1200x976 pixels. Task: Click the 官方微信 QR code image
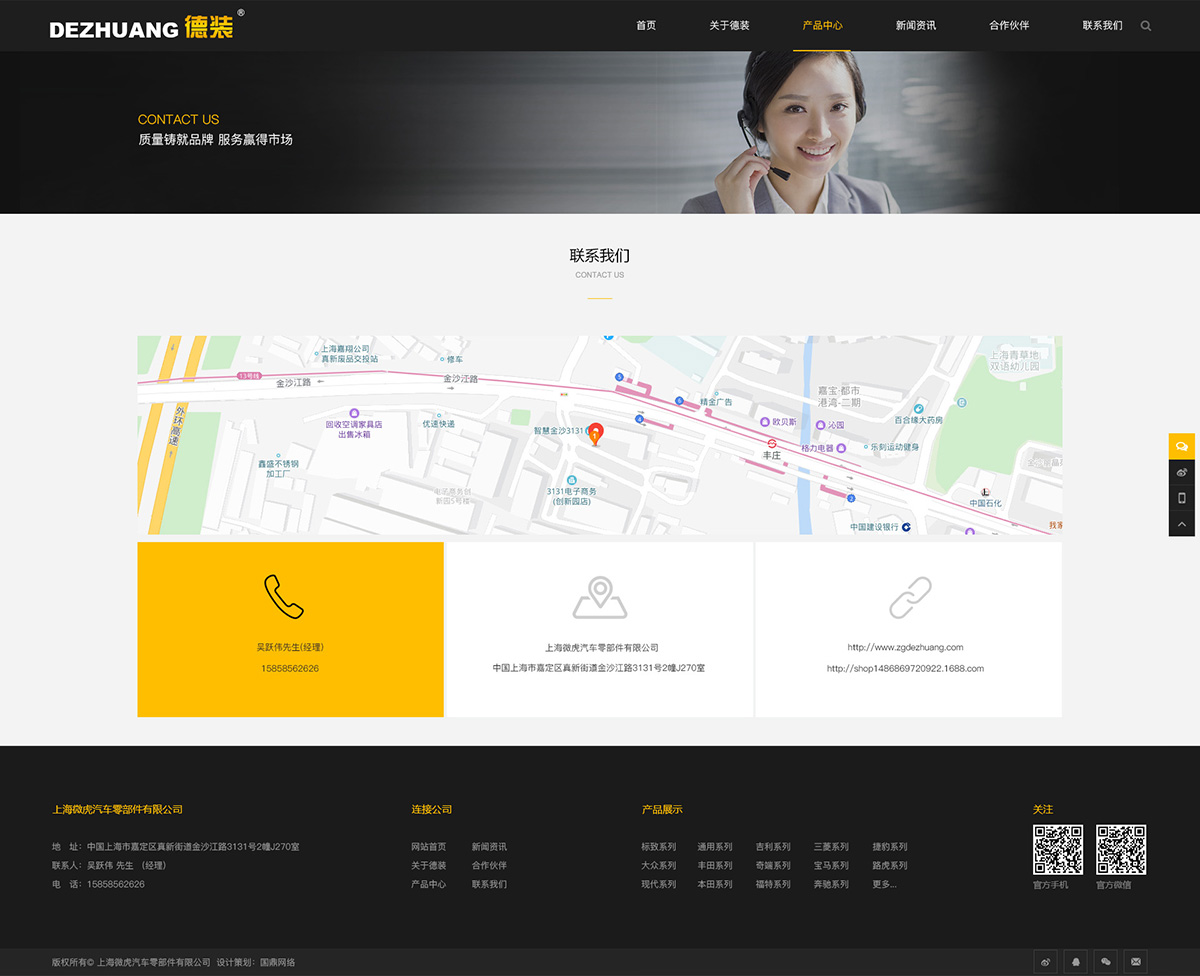(x=1120, y=850)
